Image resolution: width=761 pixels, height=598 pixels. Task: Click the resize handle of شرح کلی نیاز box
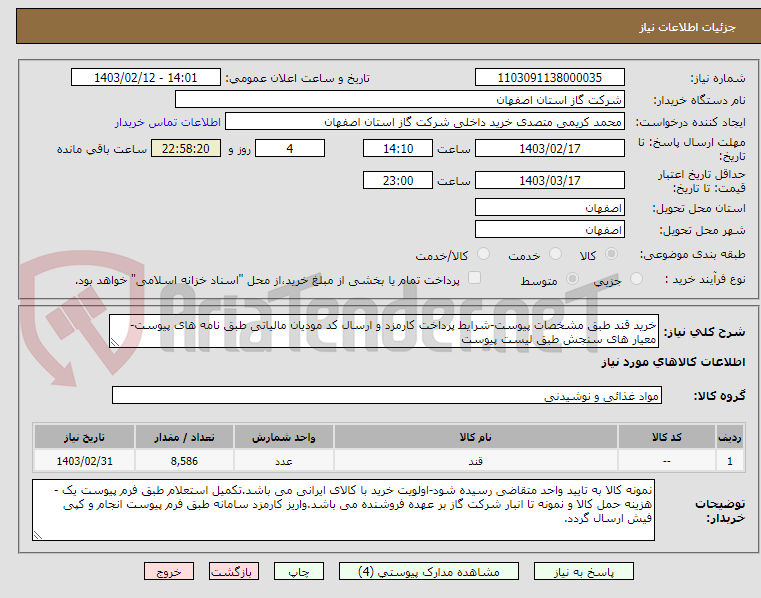point(115,343)
